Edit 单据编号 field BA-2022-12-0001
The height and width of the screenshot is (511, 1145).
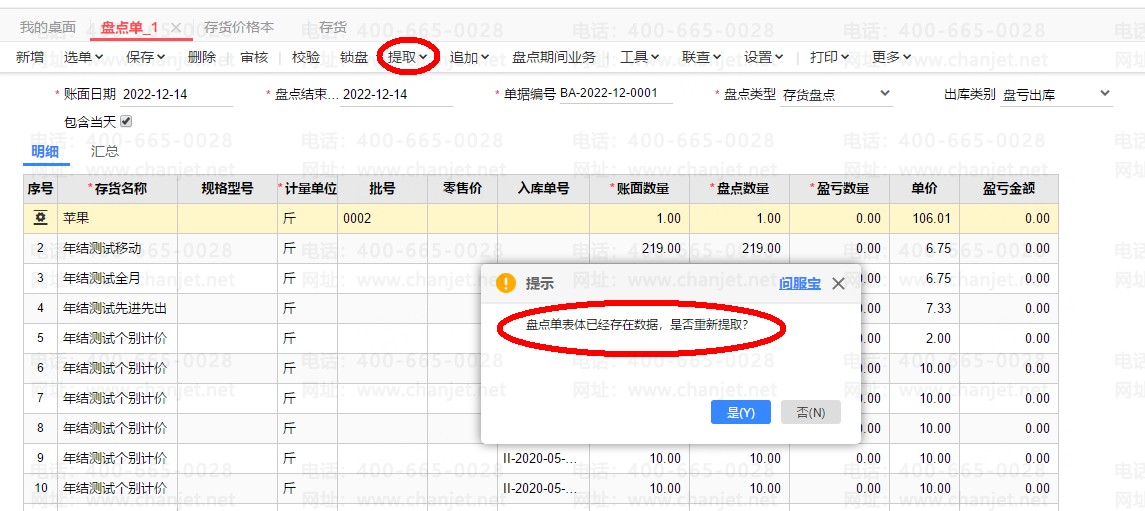tap(616, 93)
